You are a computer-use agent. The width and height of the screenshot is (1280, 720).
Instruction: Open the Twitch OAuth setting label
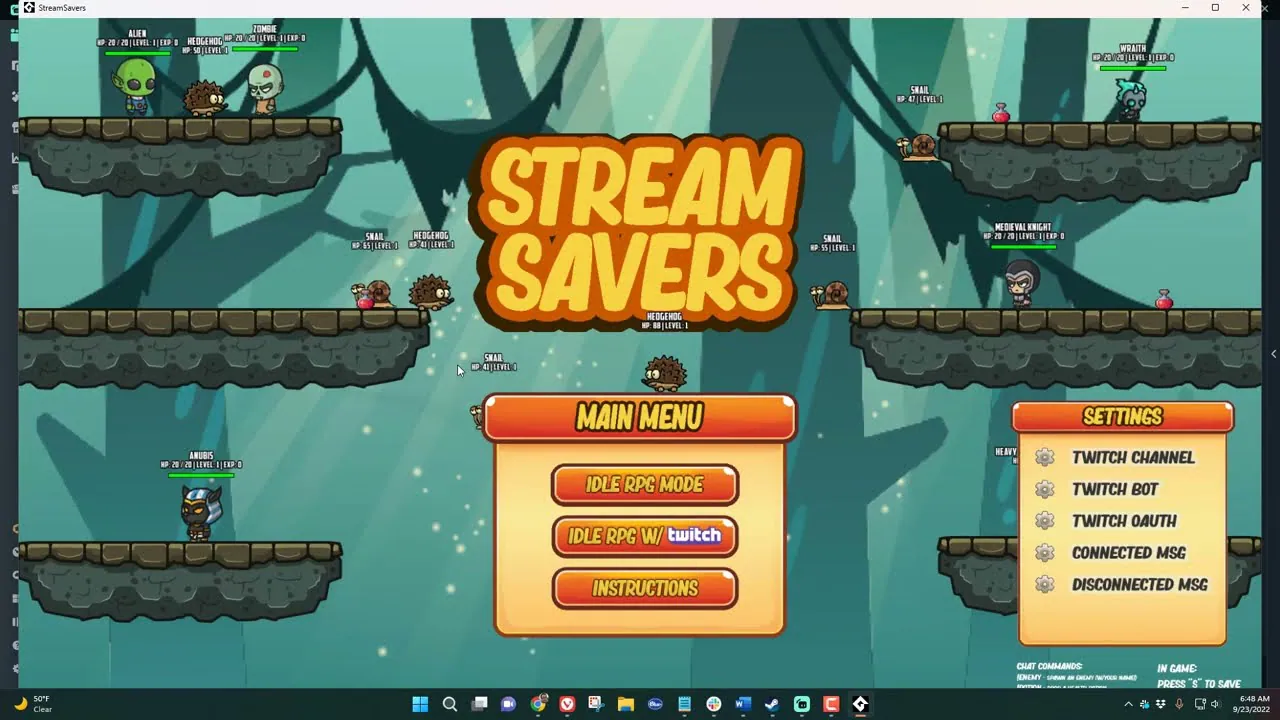[x=1124, y=521]
